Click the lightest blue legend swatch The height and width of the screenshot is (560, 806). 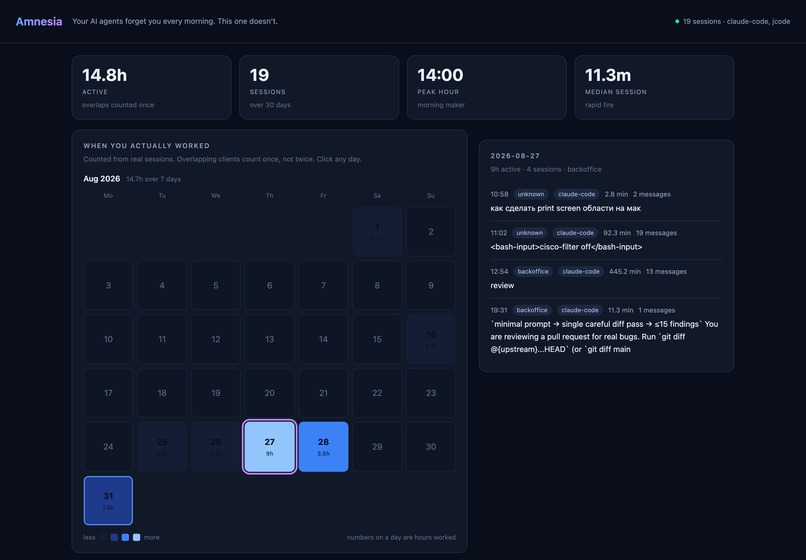point(137,537)
